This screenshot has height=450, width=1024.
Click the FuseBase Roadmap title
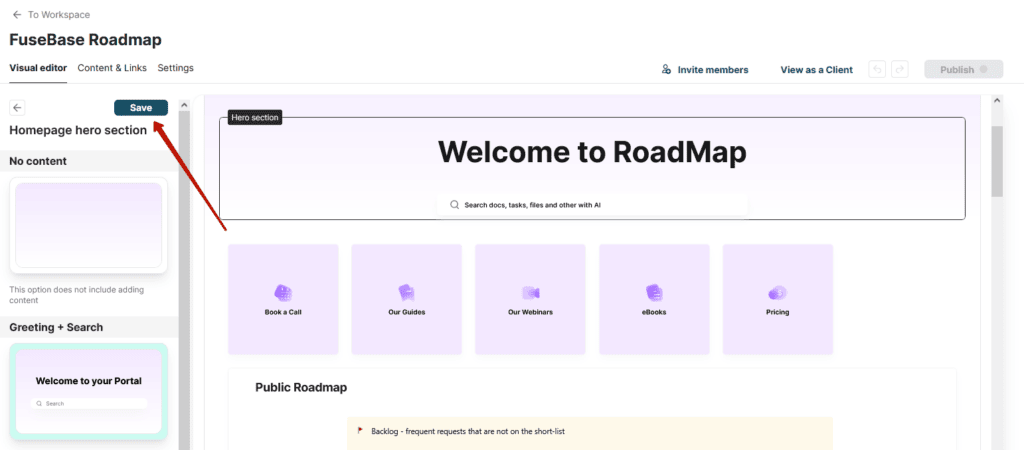click(86, 40)
